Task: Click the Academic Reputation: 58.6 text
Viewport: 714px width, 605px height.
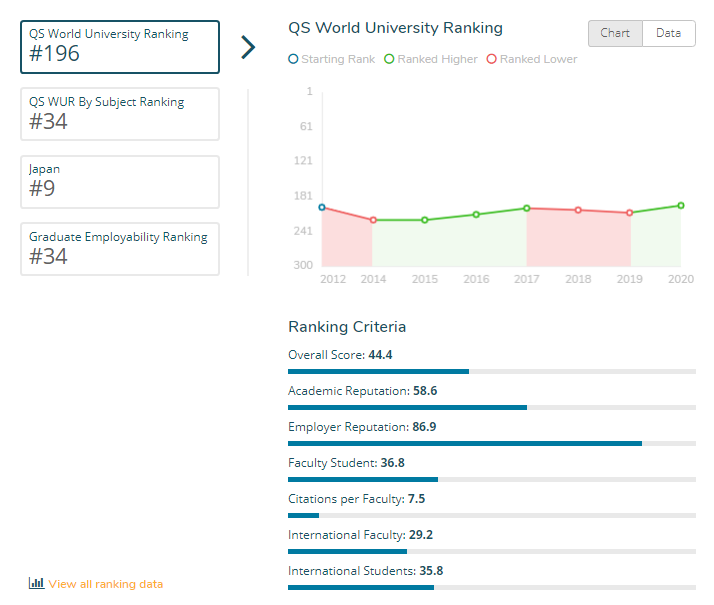Action: point(362,391)
